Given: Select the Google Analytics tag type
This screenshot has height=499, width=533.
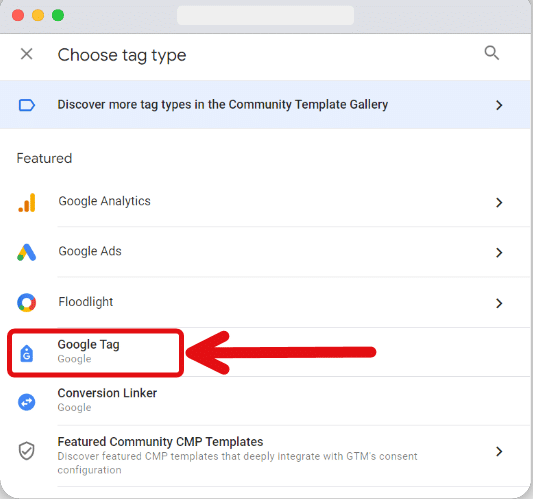Looking at the screenshot, I should [265, 202].
